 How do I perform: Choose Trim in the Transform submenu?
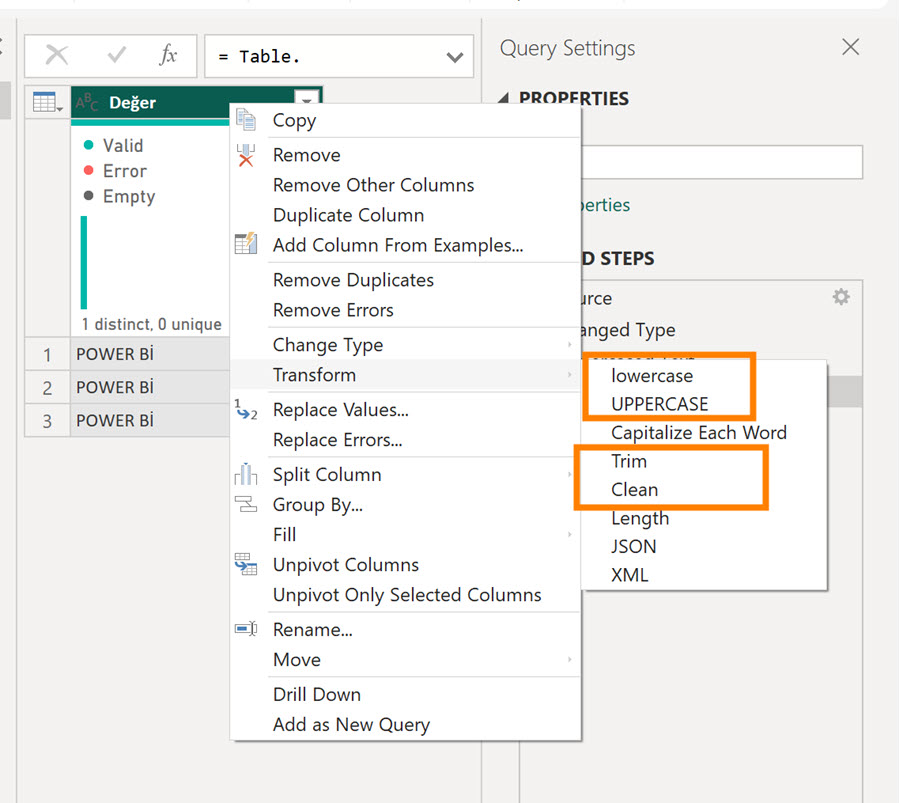pyautogui.click(x=629, y=461)
